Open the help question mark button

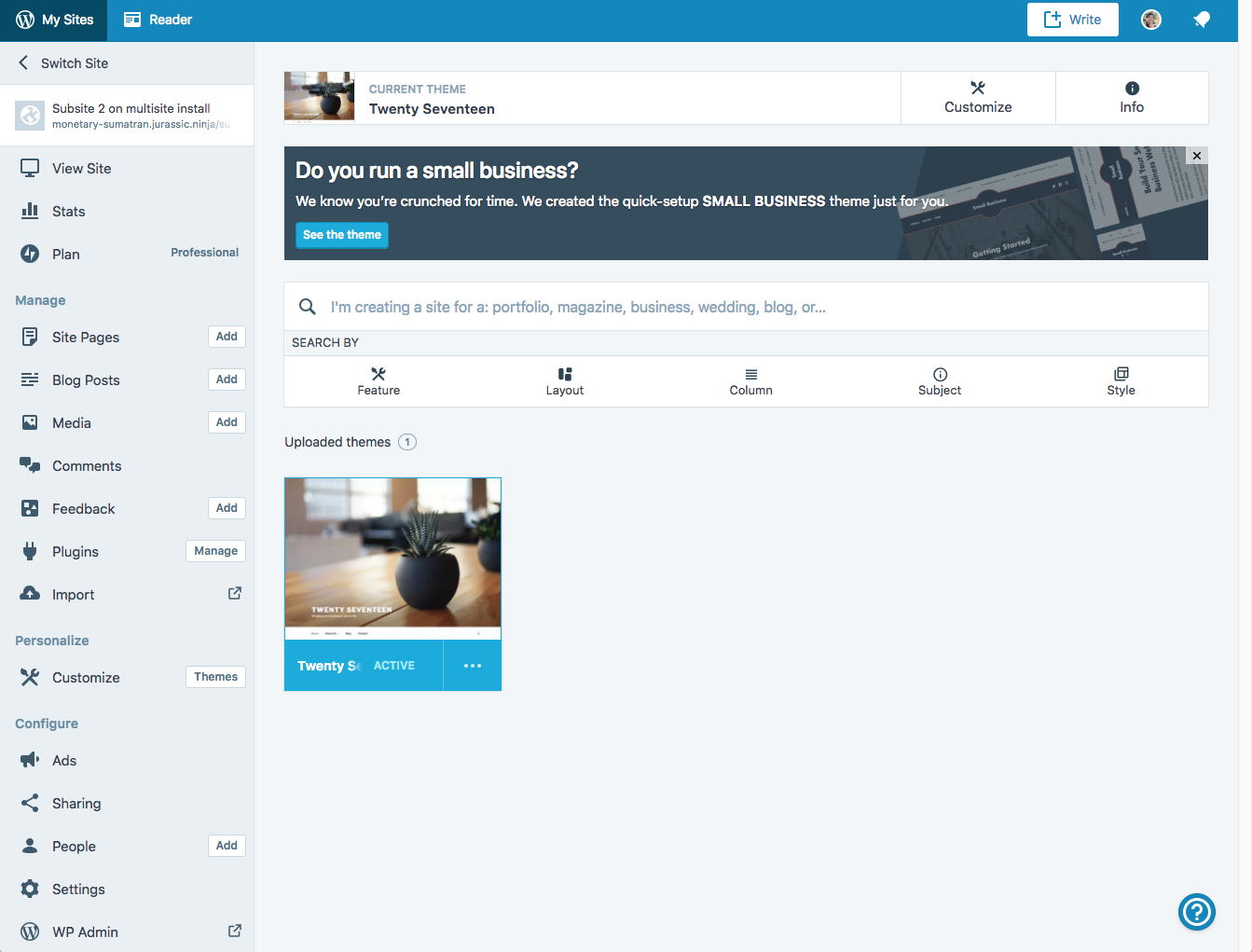tap(1197, 912)
